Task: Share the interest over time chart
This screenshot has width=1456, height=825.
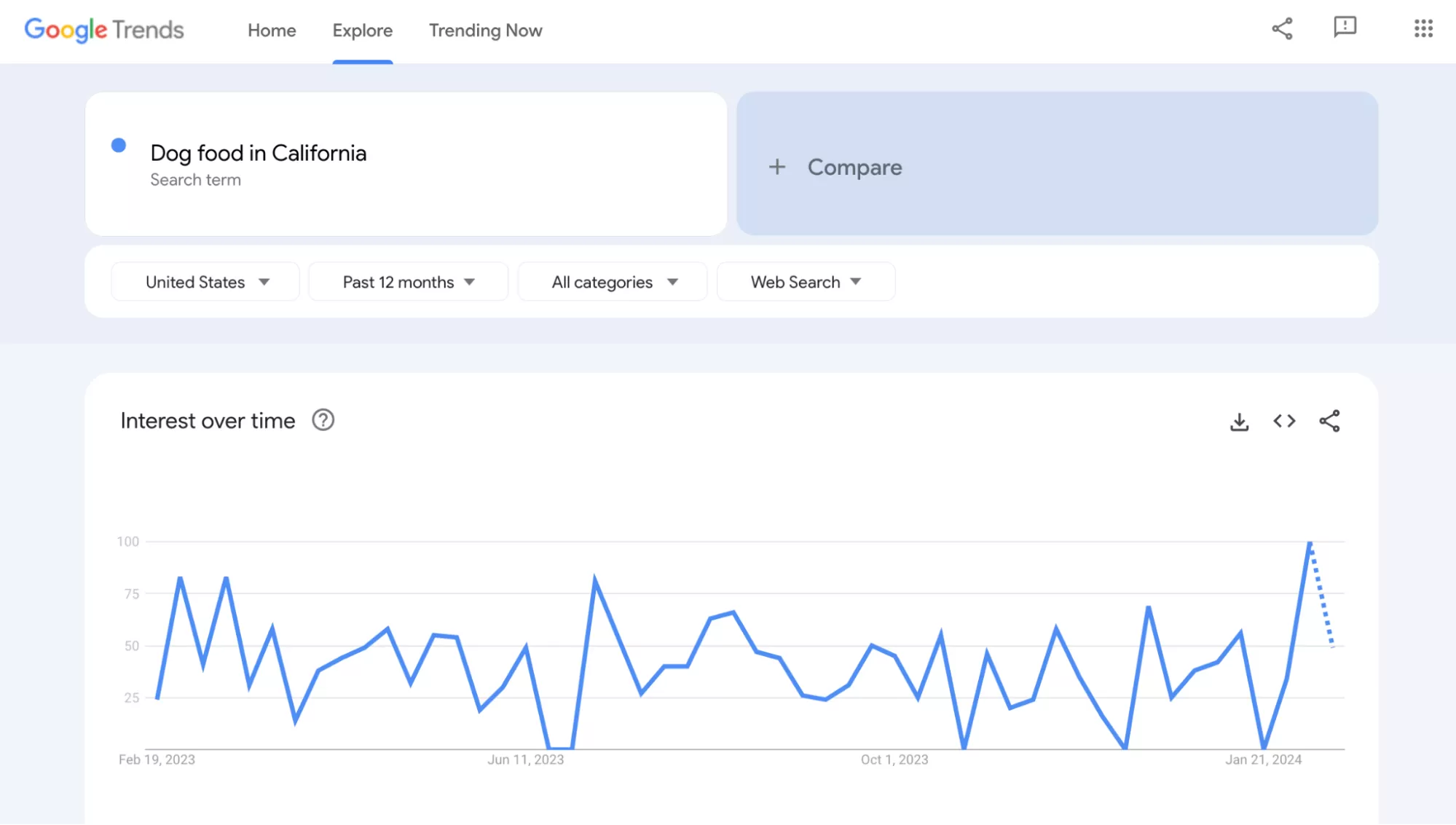Action: tap(1330, 421)
